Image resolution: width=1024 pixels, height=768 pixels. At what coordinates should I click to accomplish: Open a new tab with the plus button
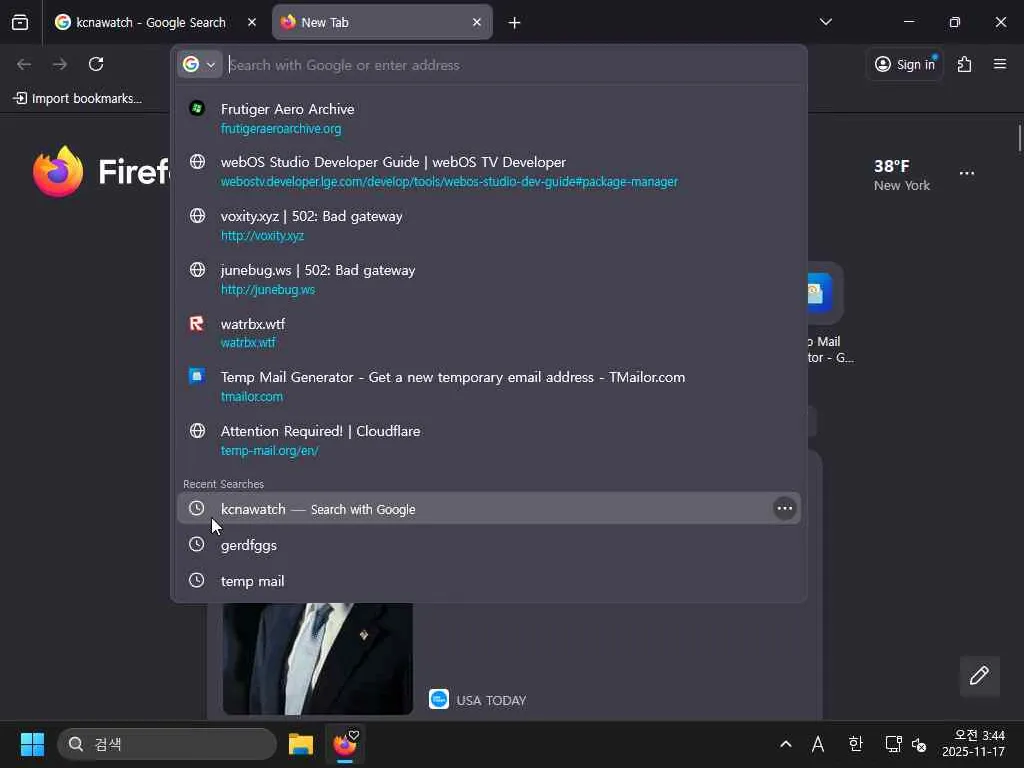coord(515,23)
